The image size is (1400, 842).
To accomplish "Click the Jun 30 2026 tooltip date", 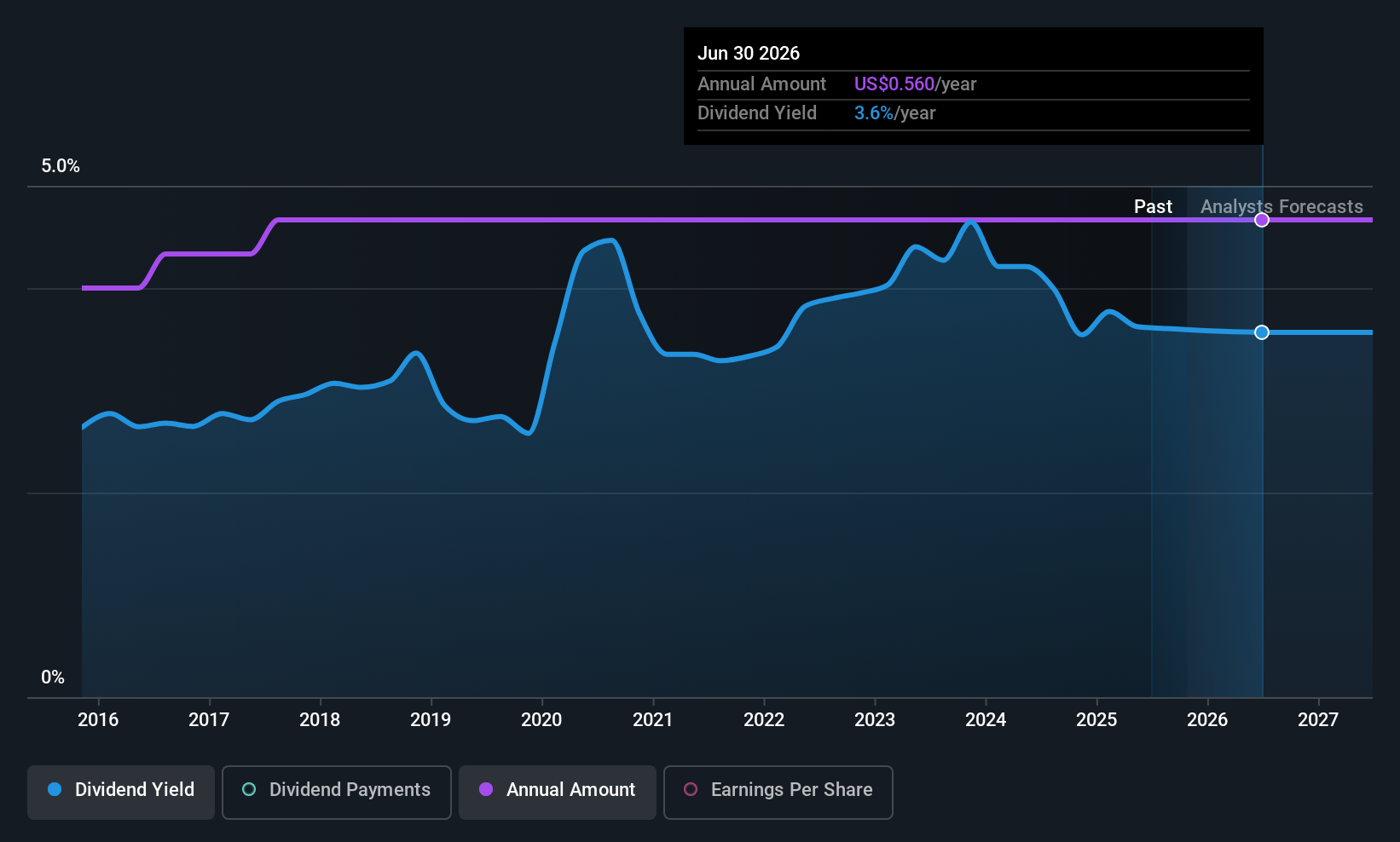I will (749, 53).
